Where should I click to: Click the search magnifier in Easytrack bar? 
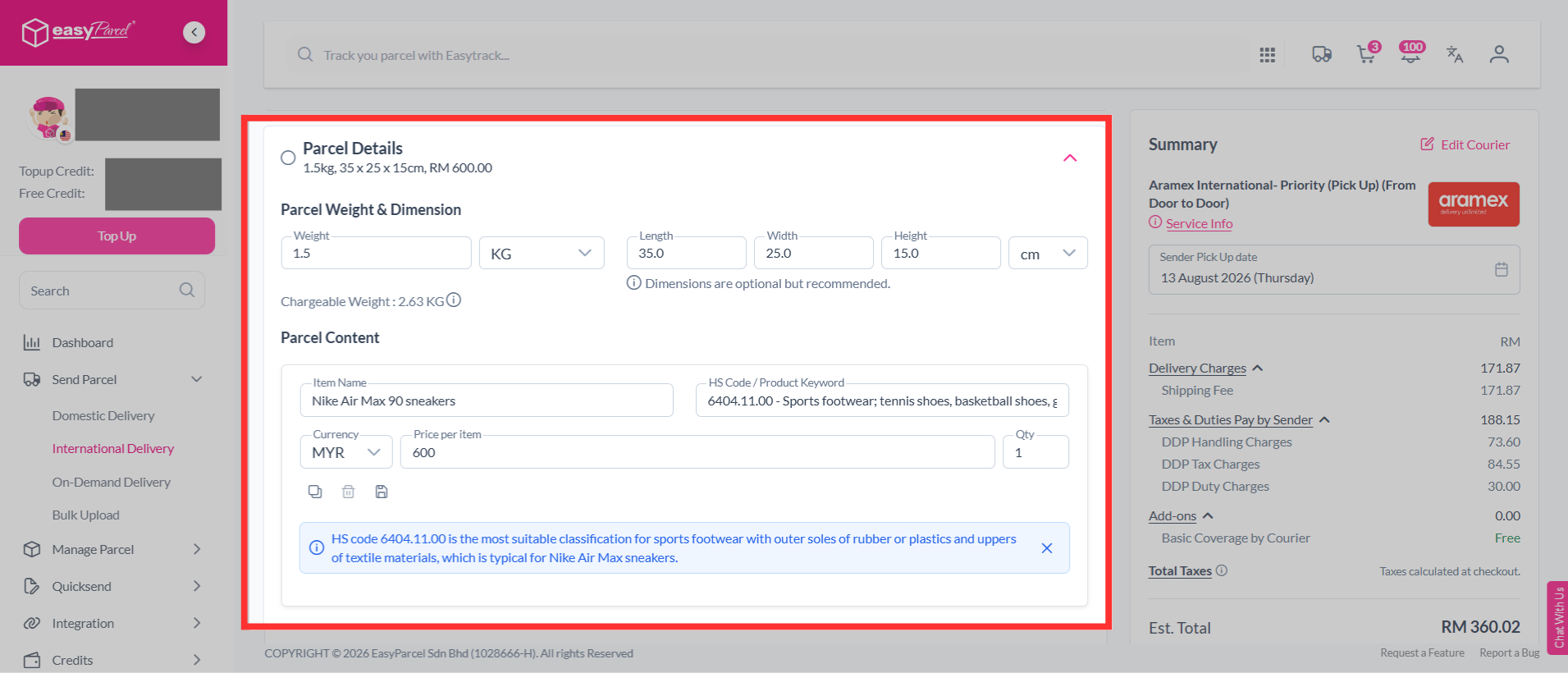pyautogui.click(x=305, y=55)
